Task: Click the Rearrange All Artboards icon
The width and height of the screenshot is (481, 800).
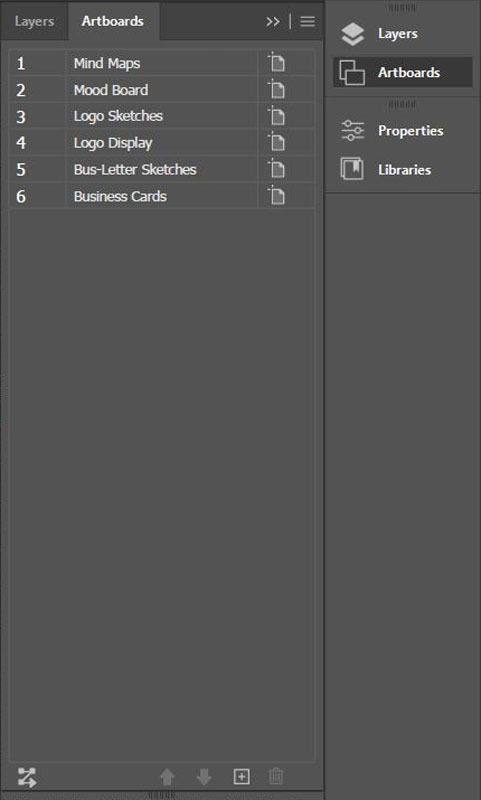Action: [x=27, y=777]
